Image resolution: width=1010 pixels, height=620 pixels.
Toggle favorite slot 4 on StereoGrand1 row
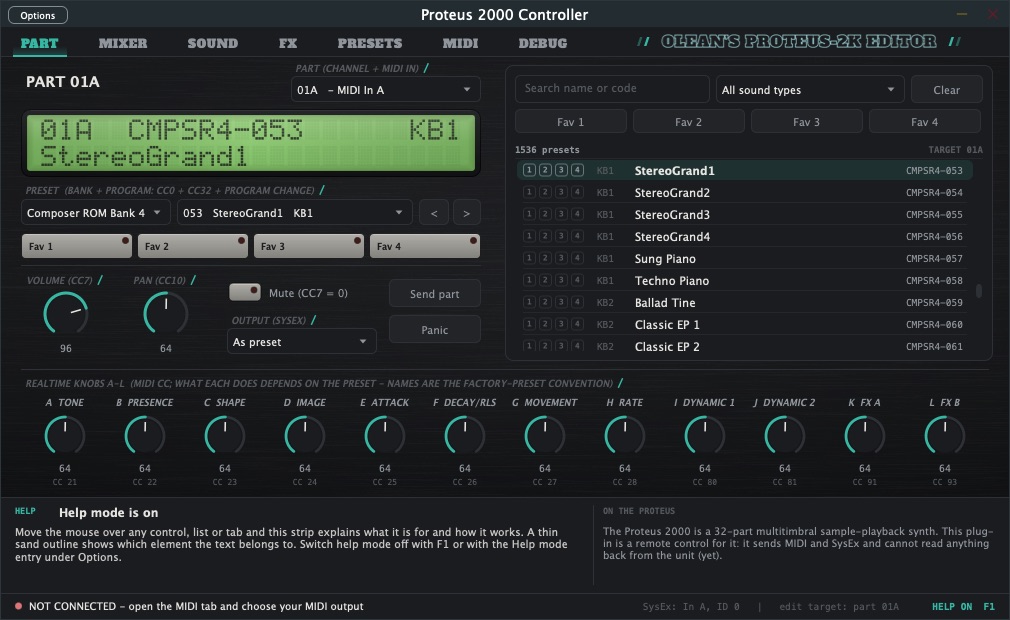tap(577, 171)
